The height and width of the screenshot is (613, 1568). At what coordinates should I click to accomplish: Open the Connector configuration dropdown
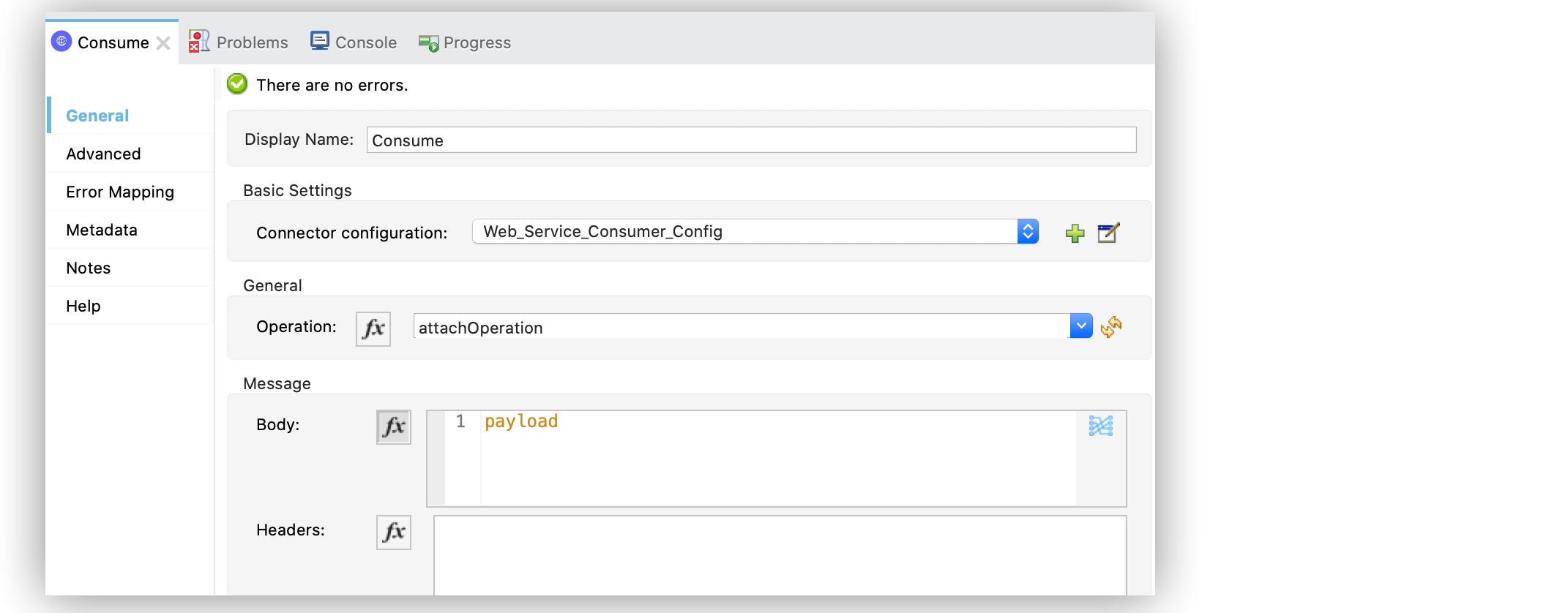pyautogui.click(x=1027, y=232)
